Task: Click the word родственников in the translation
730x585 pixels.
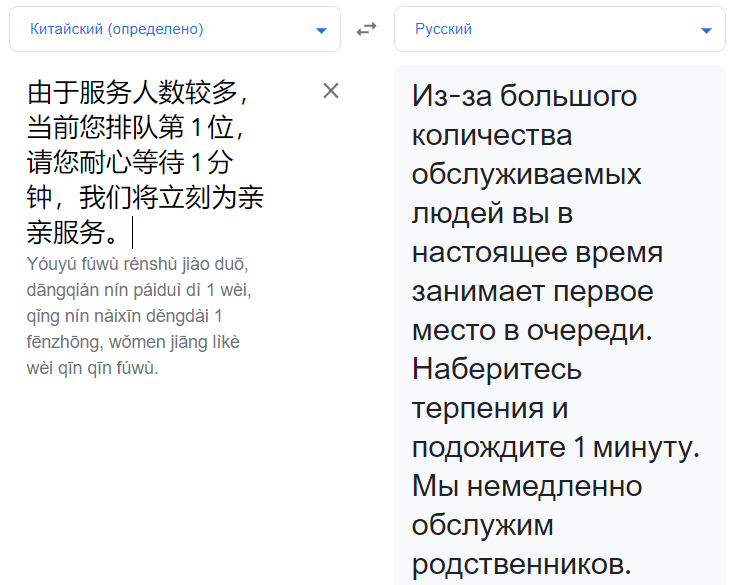Action: click(x=521, y=564)
